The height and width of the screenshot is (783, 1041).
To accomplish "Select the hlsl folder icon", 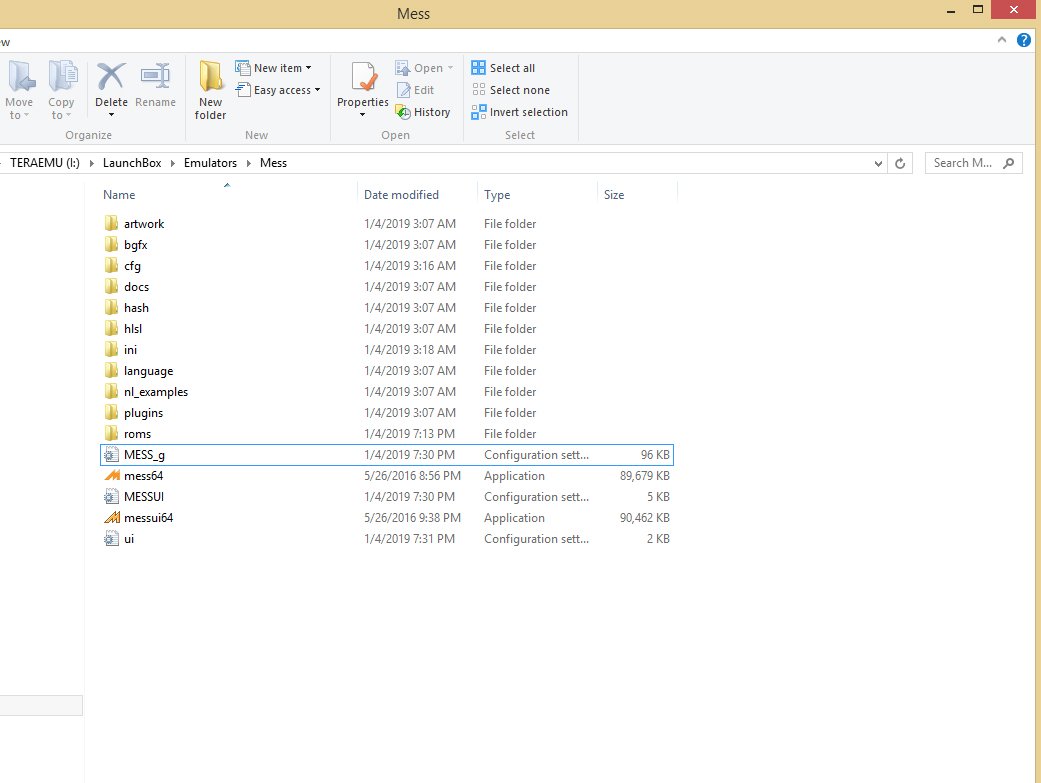I will click(112, 328).
